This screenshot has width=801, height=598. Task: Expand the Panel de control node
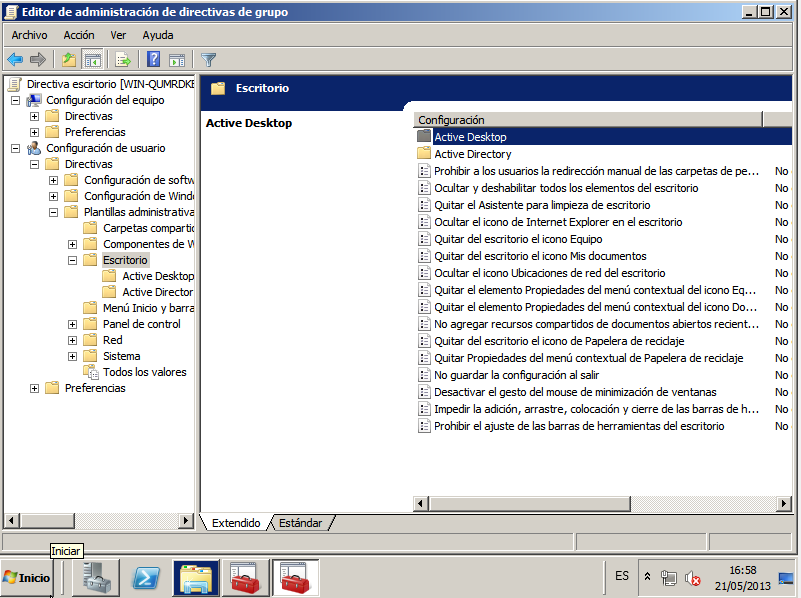pos(73,324)
